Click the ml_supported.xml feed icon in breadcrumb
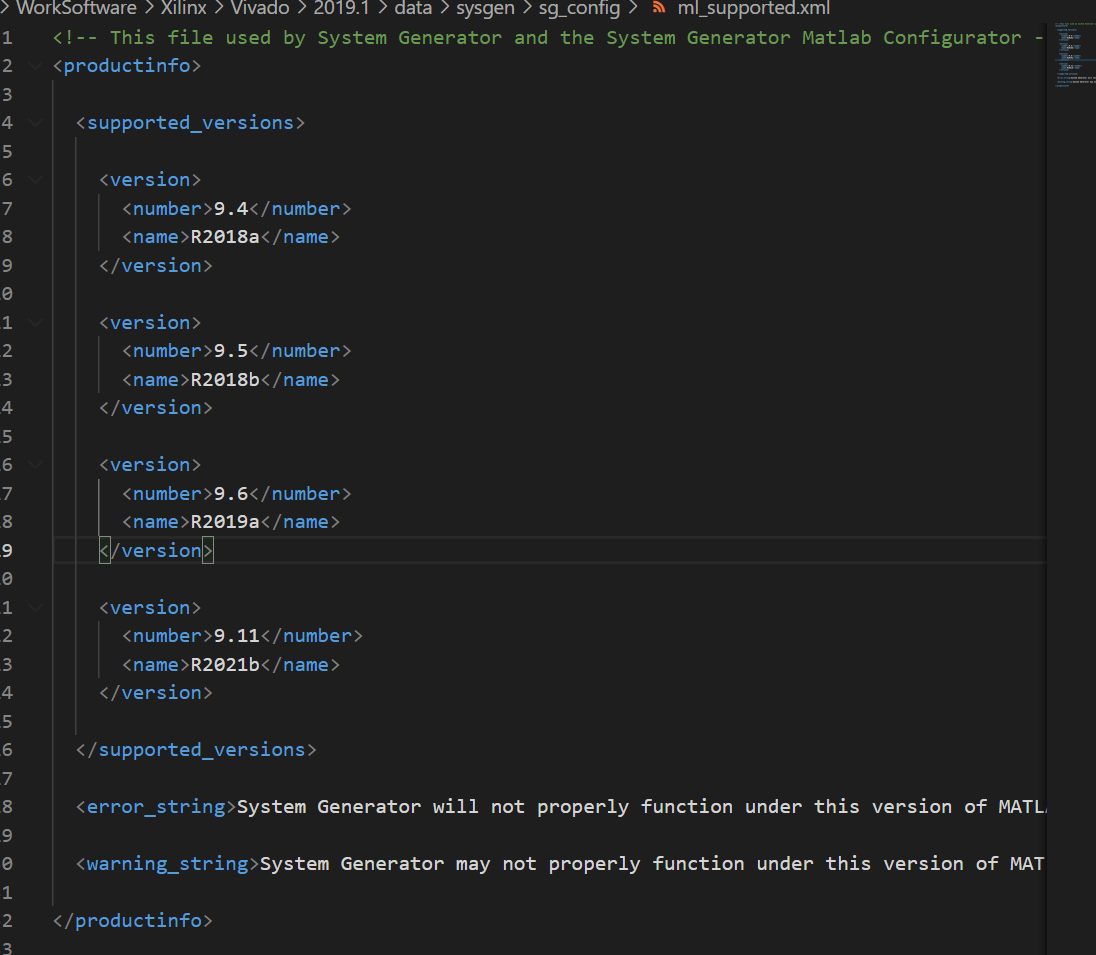Screen dimensions: 1096x955 point(659,9)
